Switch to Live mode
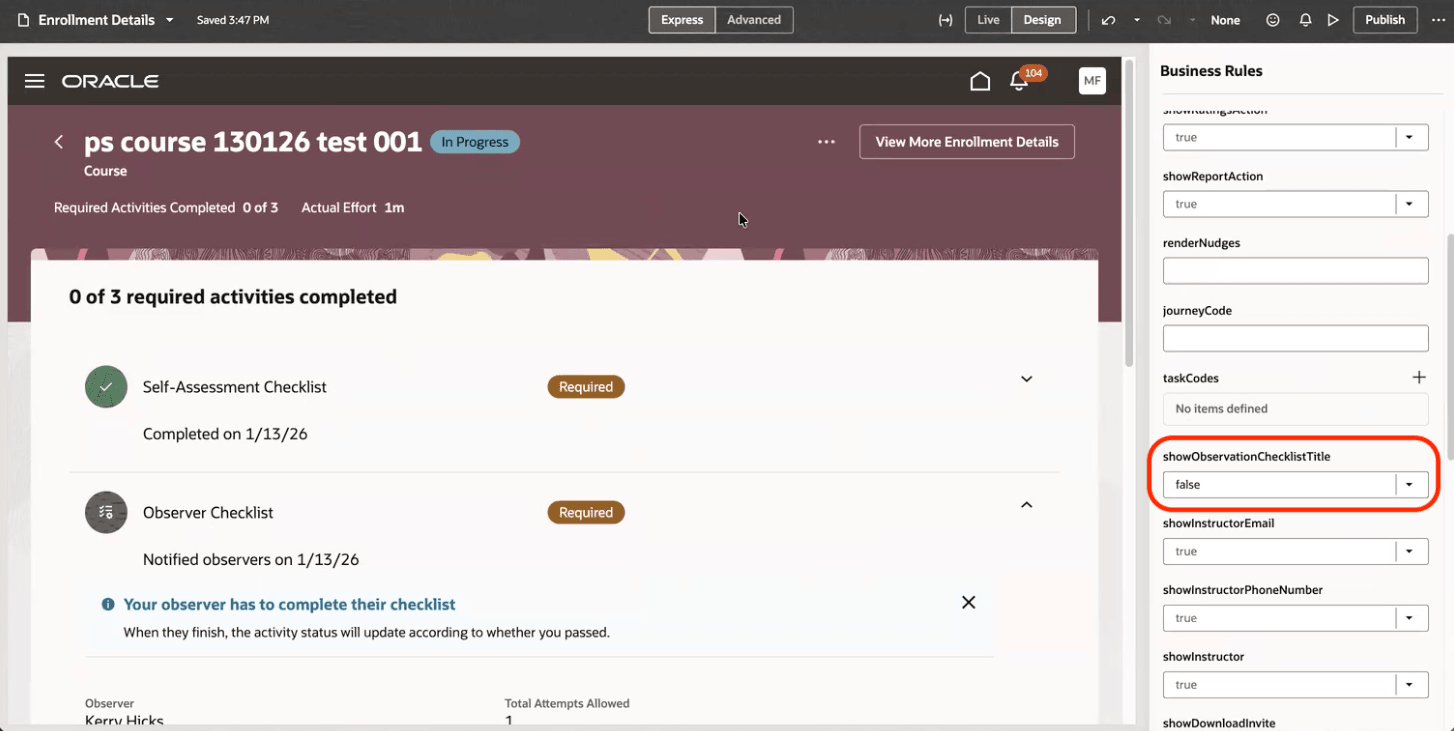Screen dimensions: 1454x731 pyautogui.click(x=987, y=19)
